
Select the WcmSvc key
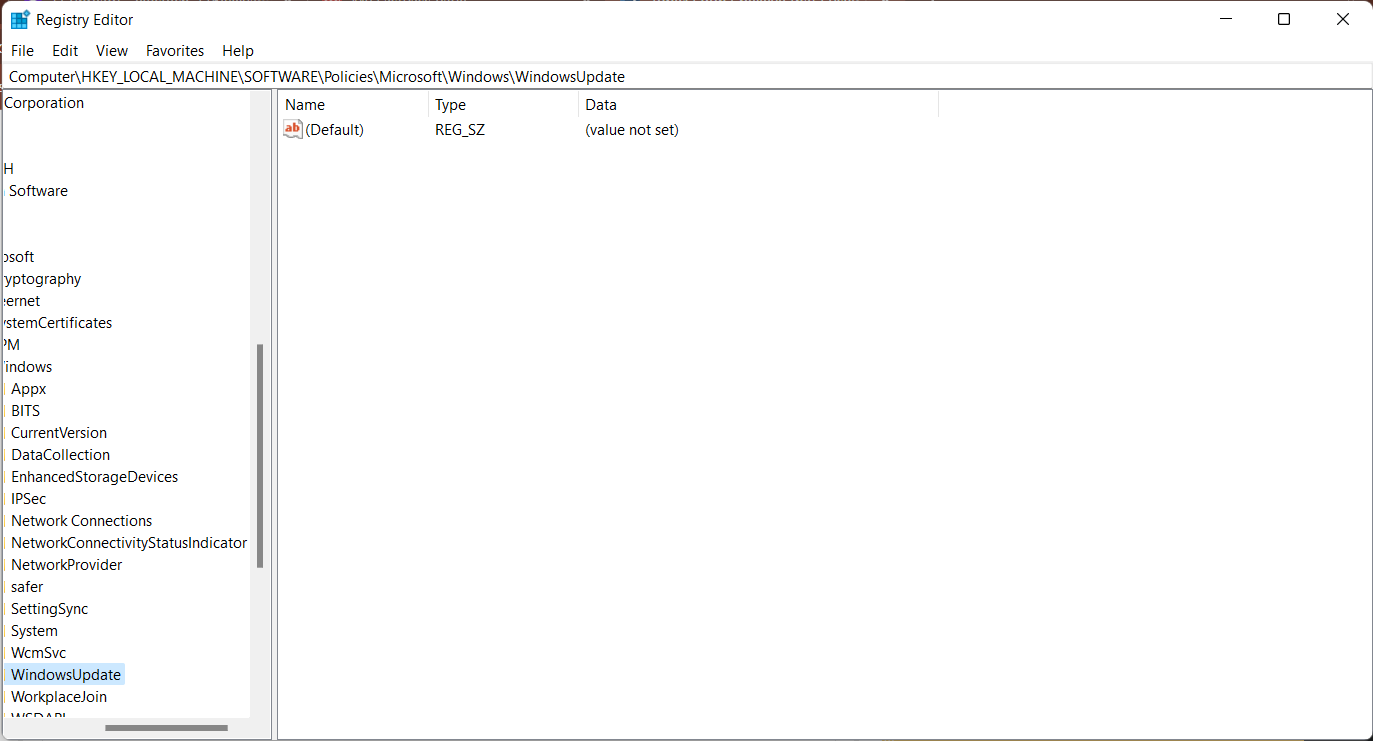39,653
